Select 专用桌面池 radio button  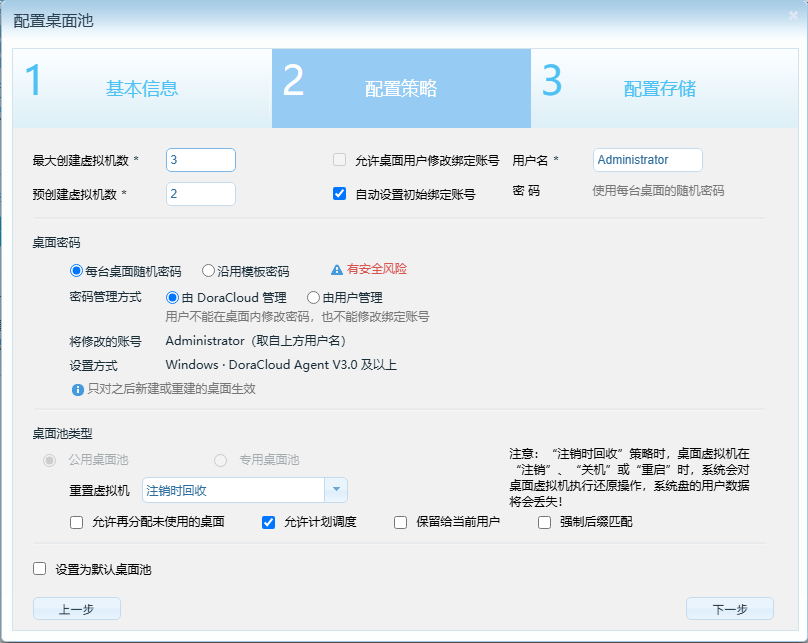pos(221,460)
